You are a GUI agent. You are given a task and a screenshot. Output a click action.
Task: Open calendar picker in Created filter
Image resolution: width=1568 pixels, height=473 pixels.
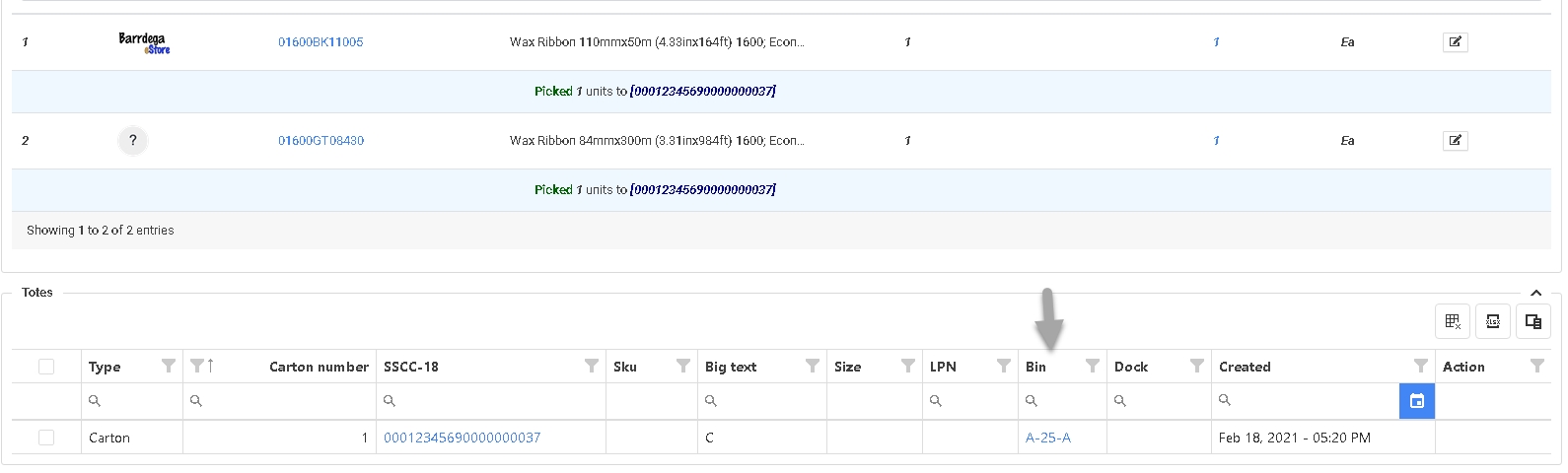click(x=1416, y=401)
